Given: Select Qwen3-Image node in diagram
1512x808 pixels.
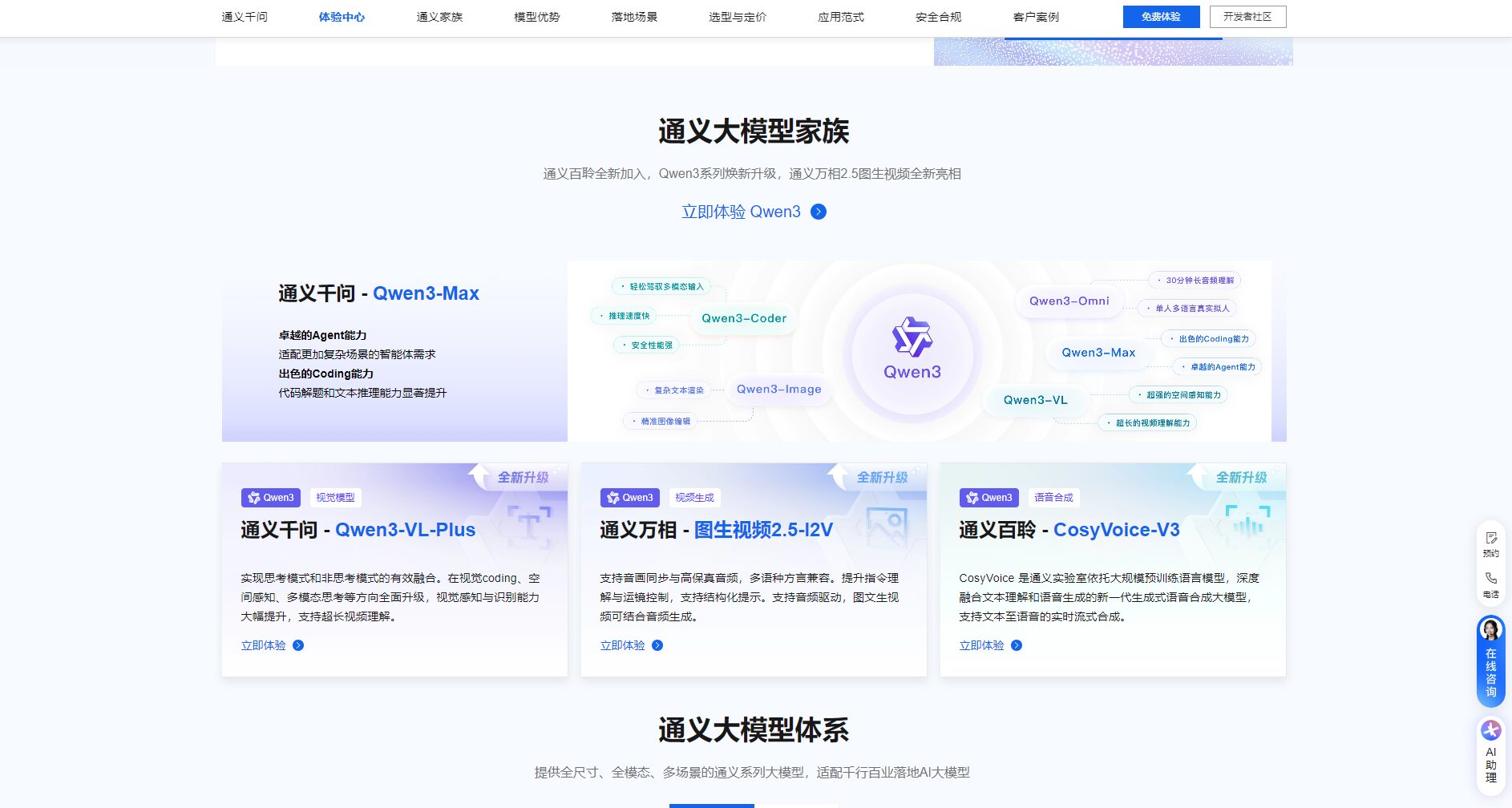Looking at the screenshot, I should pyautogui.click(x=779, y=390).
